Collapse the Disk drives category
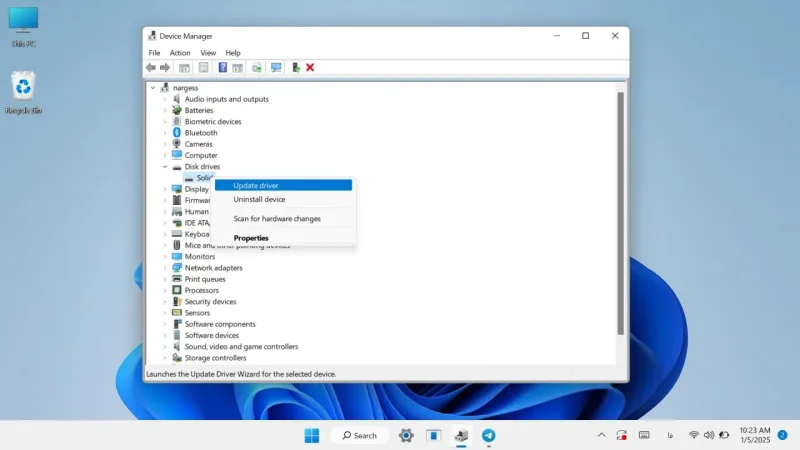The height and width of the screenshot is (450, 800). [x=165, y=166]
